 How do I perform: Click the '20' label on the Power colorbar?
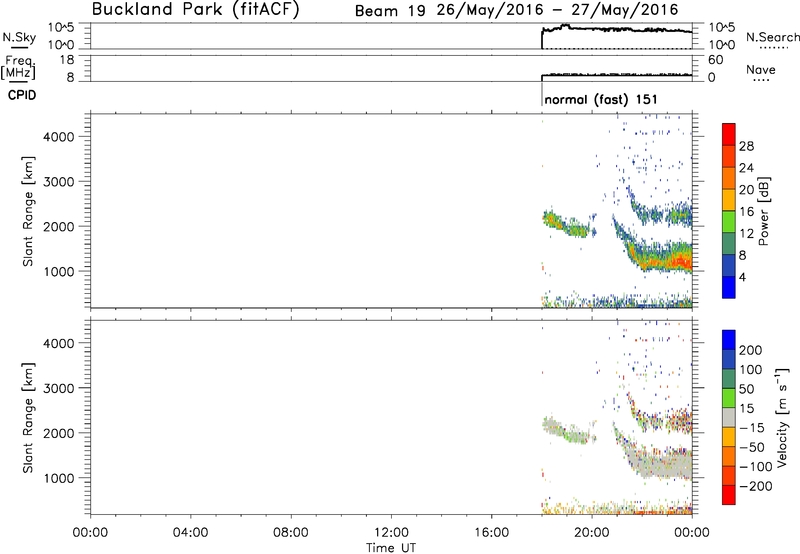click(x=746, y=190)
